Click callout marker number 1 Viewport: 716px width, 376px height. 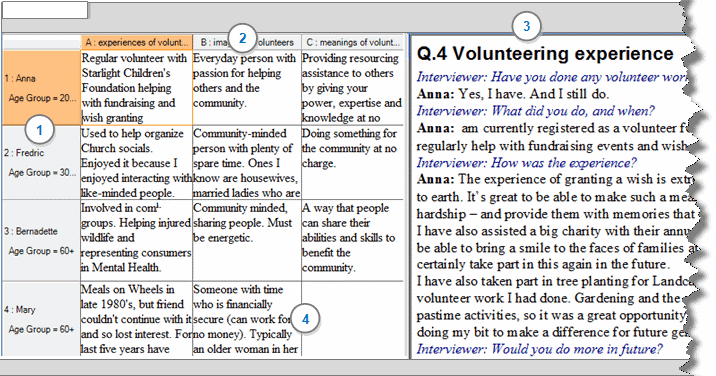[39, 130]
